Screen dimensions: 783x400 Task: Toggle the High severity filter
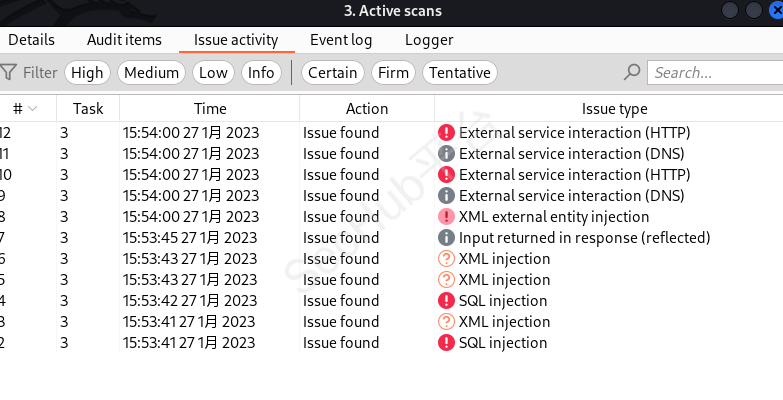click(x=87, y=72)
